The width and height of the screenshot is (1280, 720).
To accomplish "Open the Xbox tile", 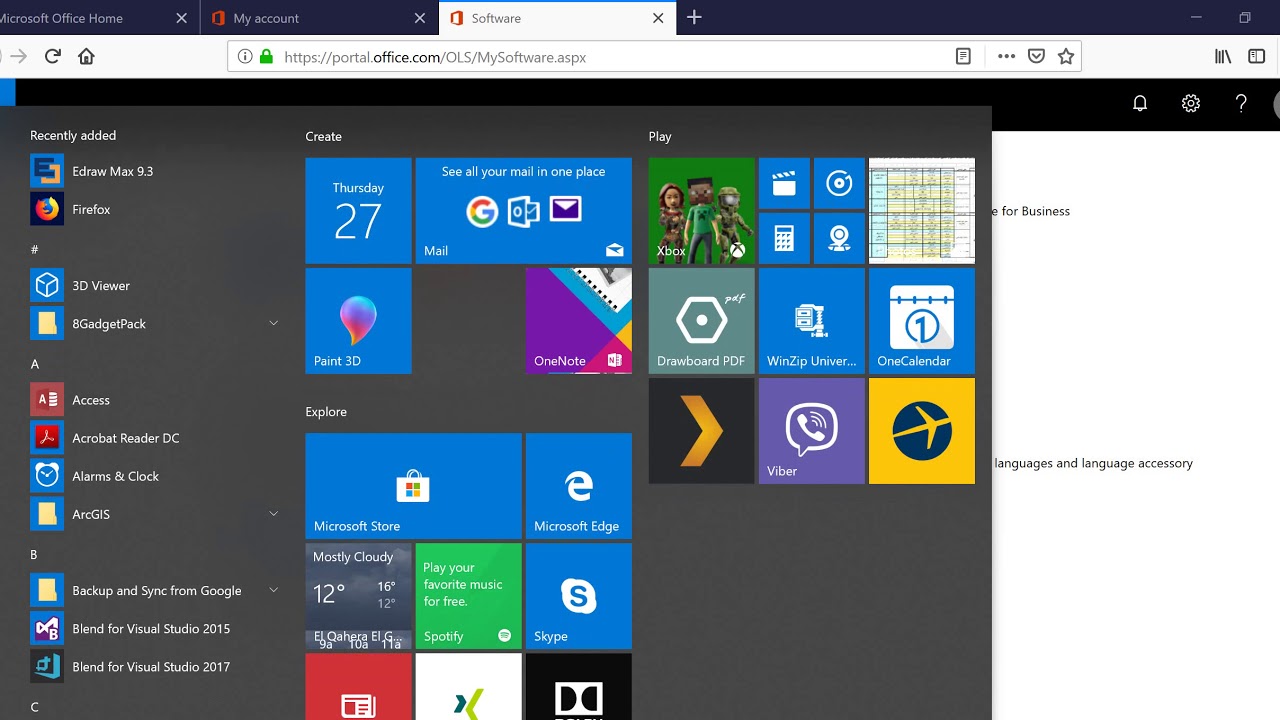I will (702, 211).
